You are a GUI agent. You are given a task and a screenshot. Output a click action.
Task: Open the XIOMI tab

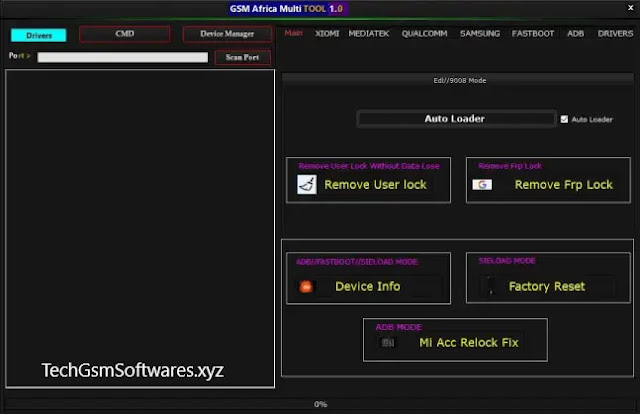click(327, 33)
